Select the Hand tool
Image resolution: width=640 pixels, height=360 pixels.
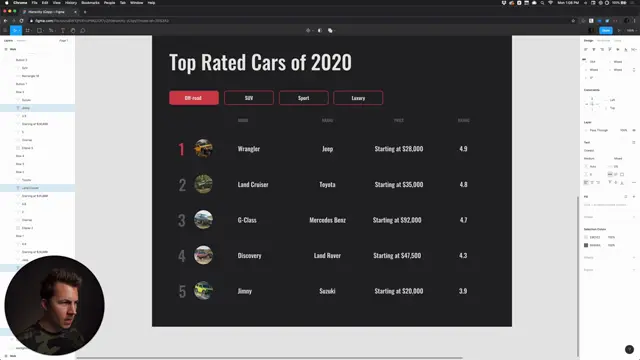[73, 31]
